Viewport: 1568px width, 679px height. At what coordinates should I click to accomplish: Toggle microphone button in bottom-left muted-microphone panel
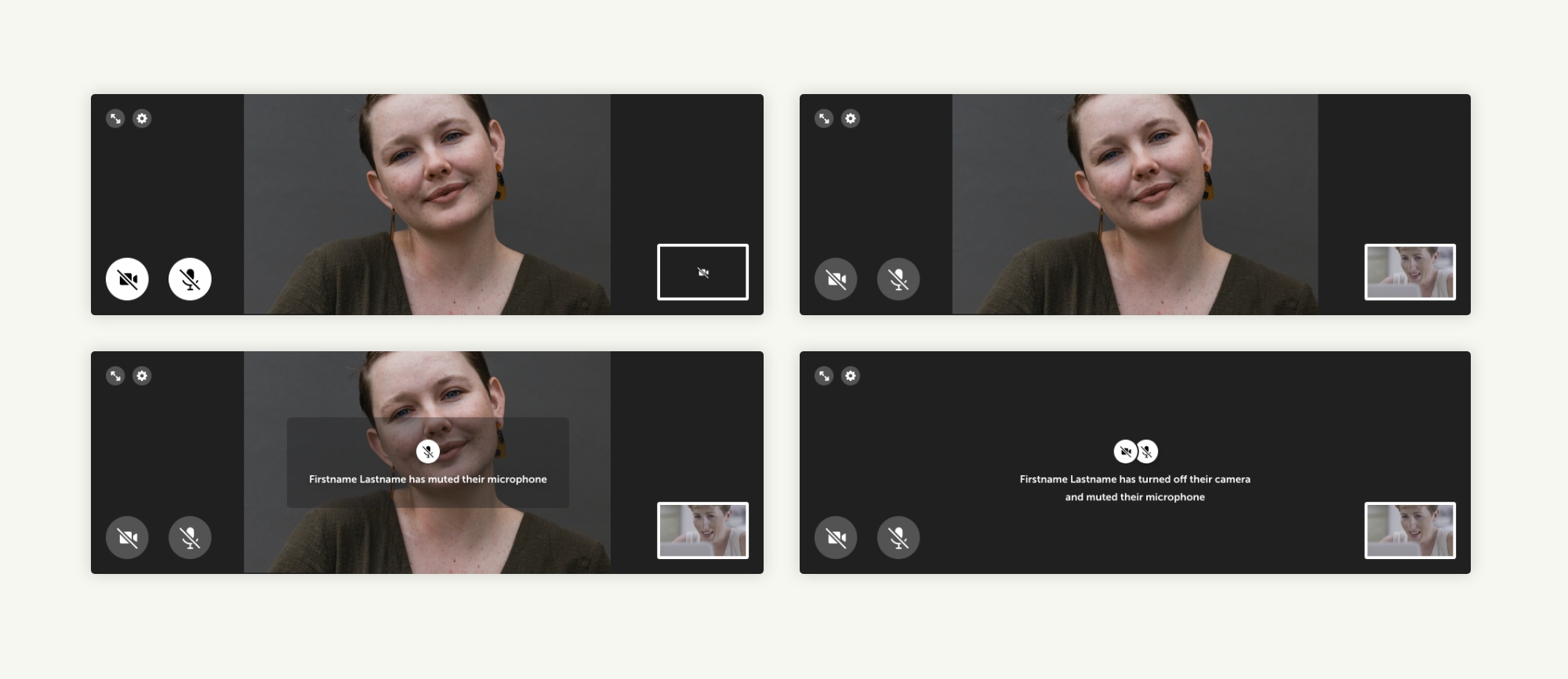(x=190, y=537)
